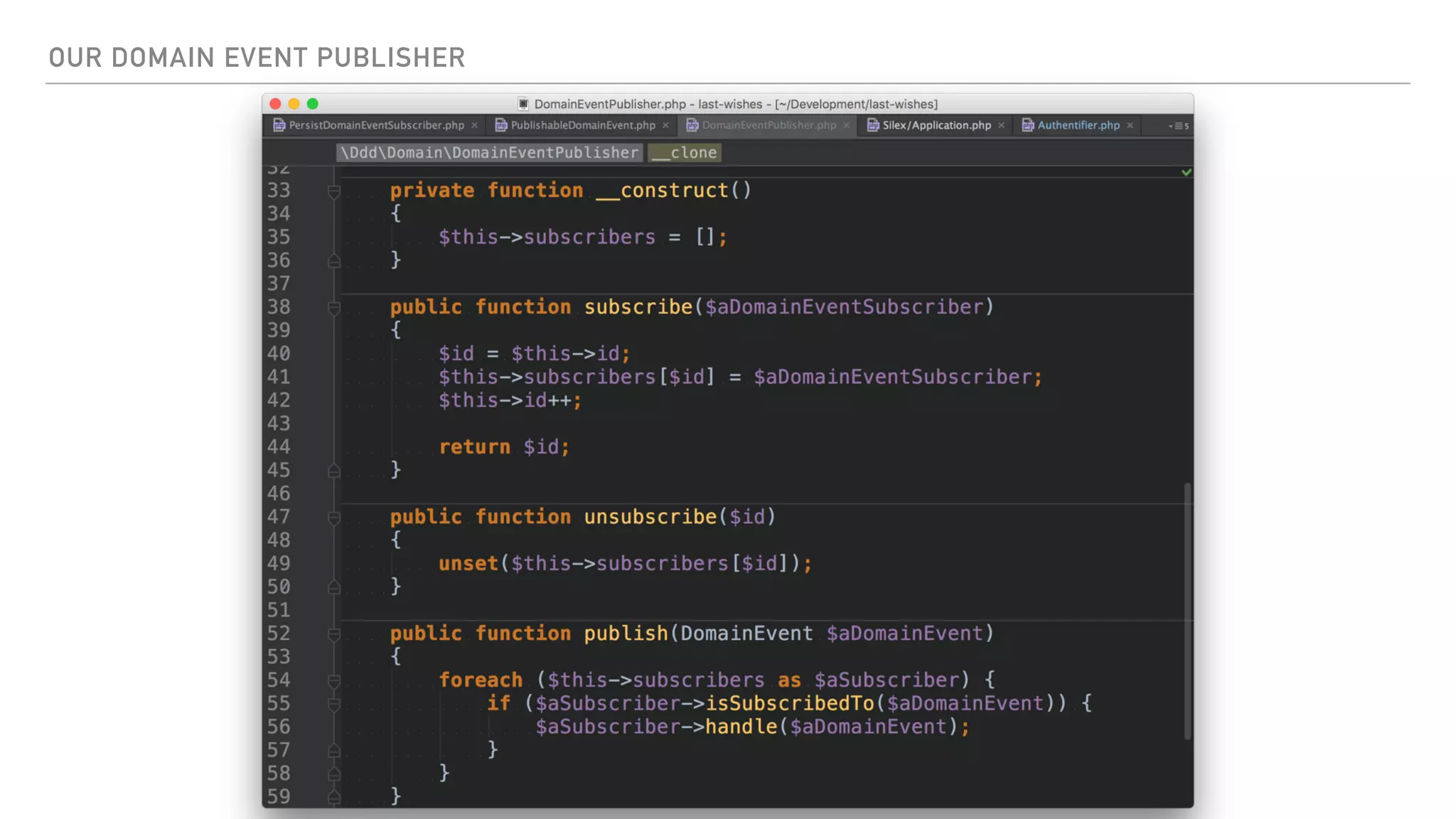1456x819 pixels.
Task: Click the document icon in the window title
Action: (x=523, y=105)
